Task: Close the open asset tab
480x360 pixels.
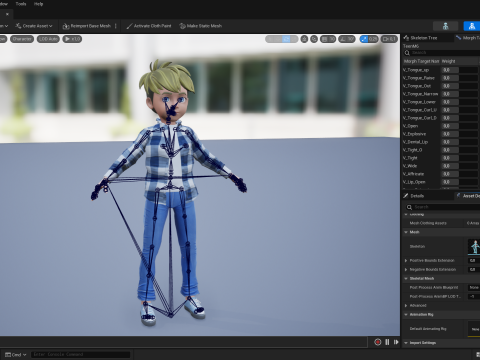Action: 7,14
